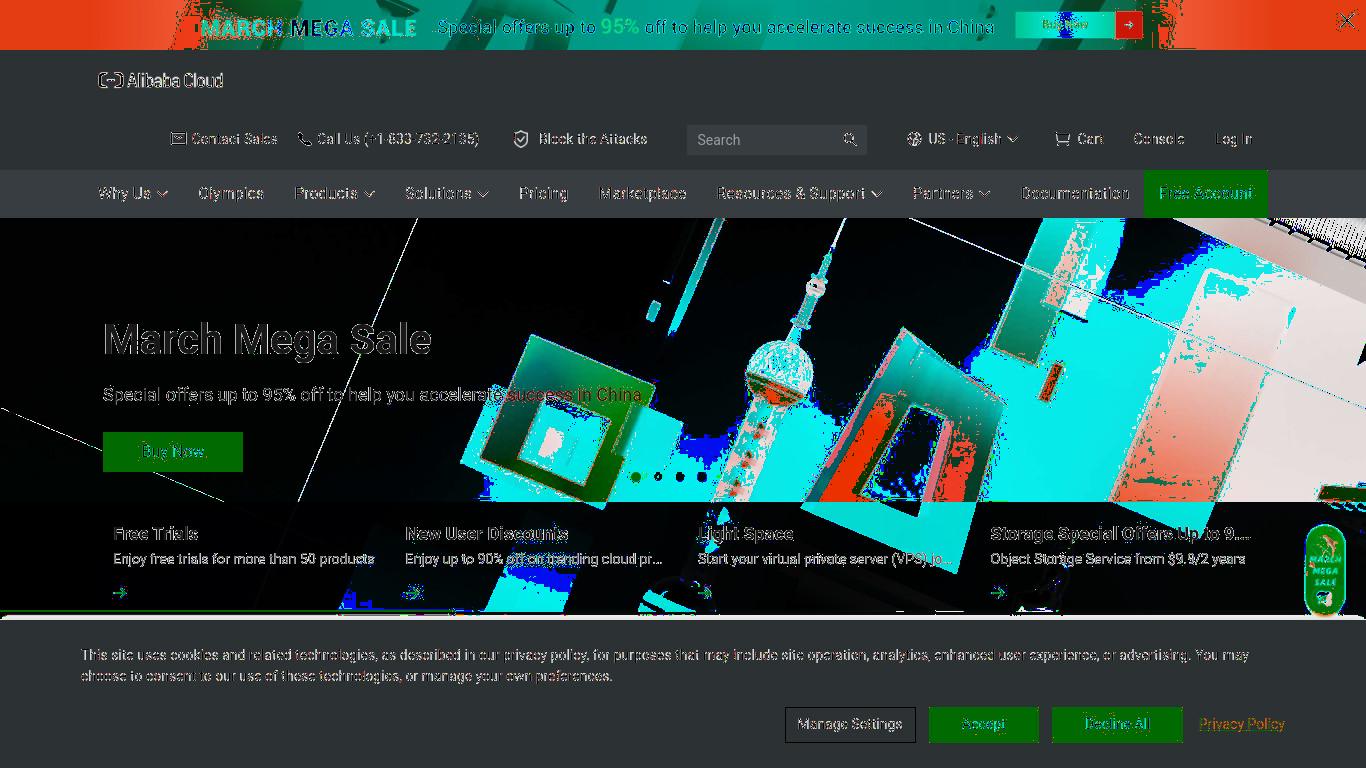This screenshot has width=1366, height=768.
Task: Open the Privacy Policy link
Action: click(x=1242, y=724)
